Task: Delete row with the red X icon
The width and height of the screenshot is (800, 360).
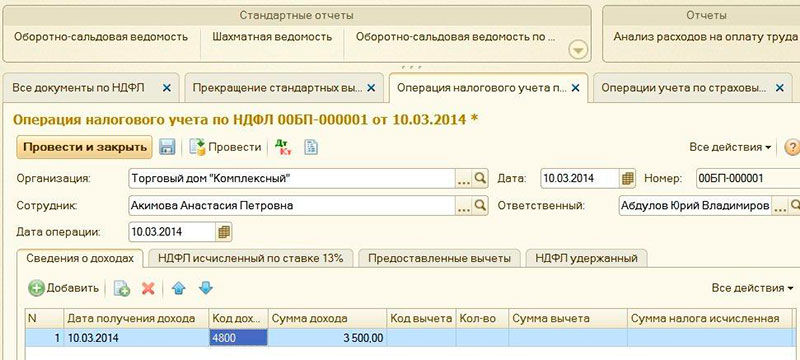Action: [148, 289]
